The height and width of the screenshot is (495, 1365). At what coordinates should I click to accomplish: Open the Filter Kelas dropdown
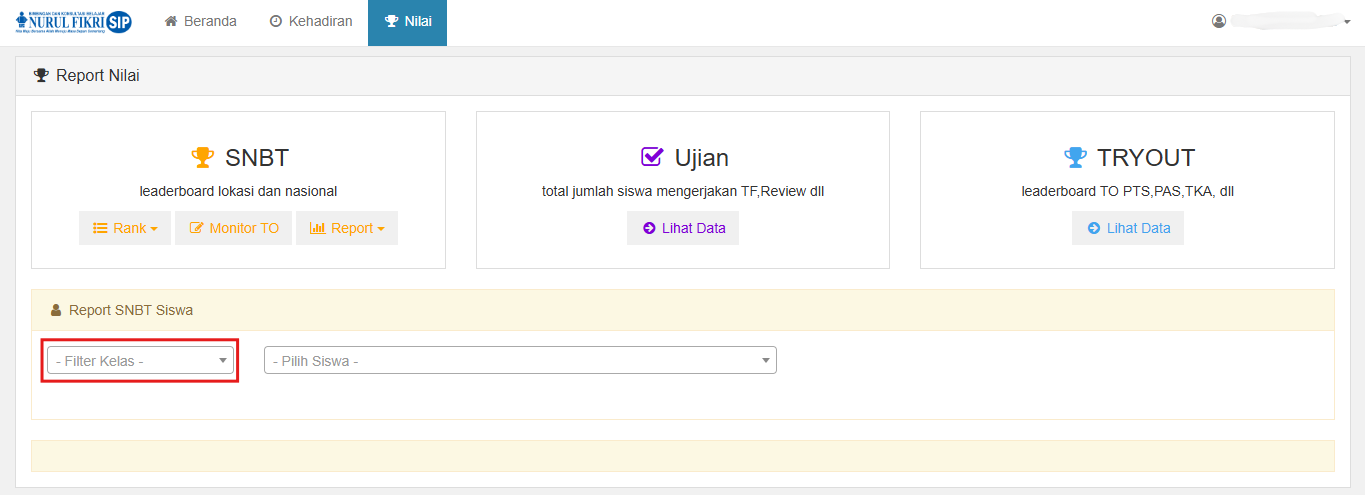point(140,361)
